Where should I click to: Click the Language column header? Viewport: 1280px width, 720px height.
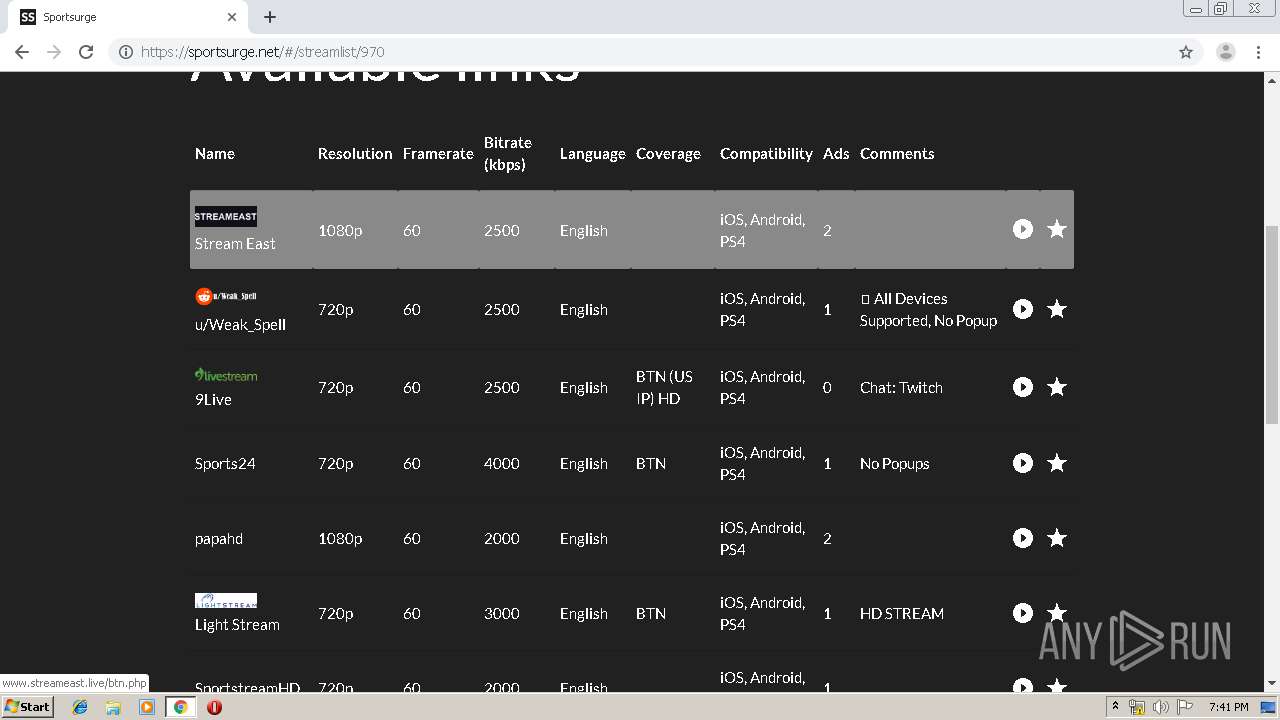pyautogui.click(x=592, y=153)
